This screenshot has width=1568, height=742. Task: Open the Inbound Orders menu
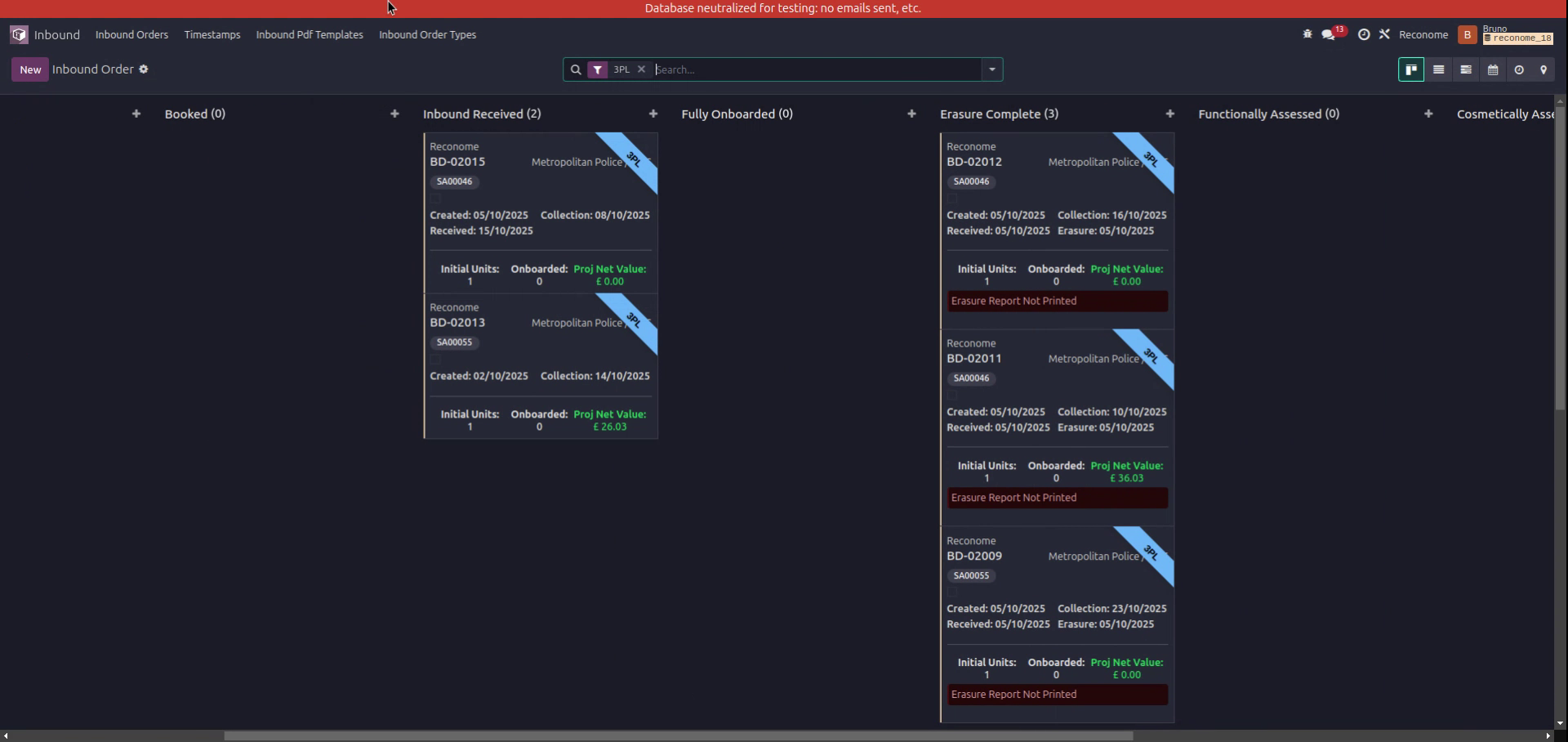[x=131, y=34]
